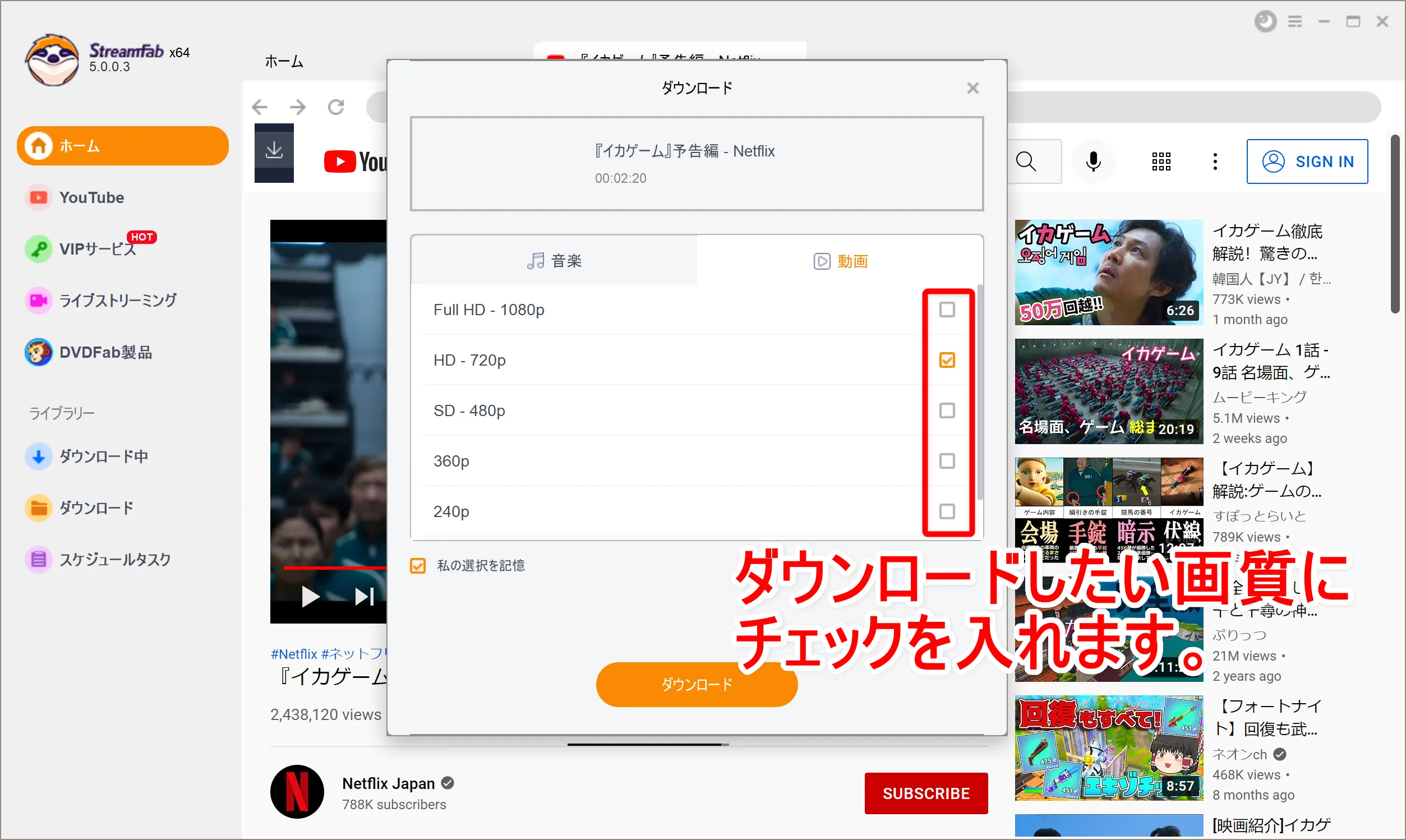The height and width of the screenshot is (840, 1406).
Task: Open the イカゲーム徹底解説 video thumbnail
Action: (1108, 273)
